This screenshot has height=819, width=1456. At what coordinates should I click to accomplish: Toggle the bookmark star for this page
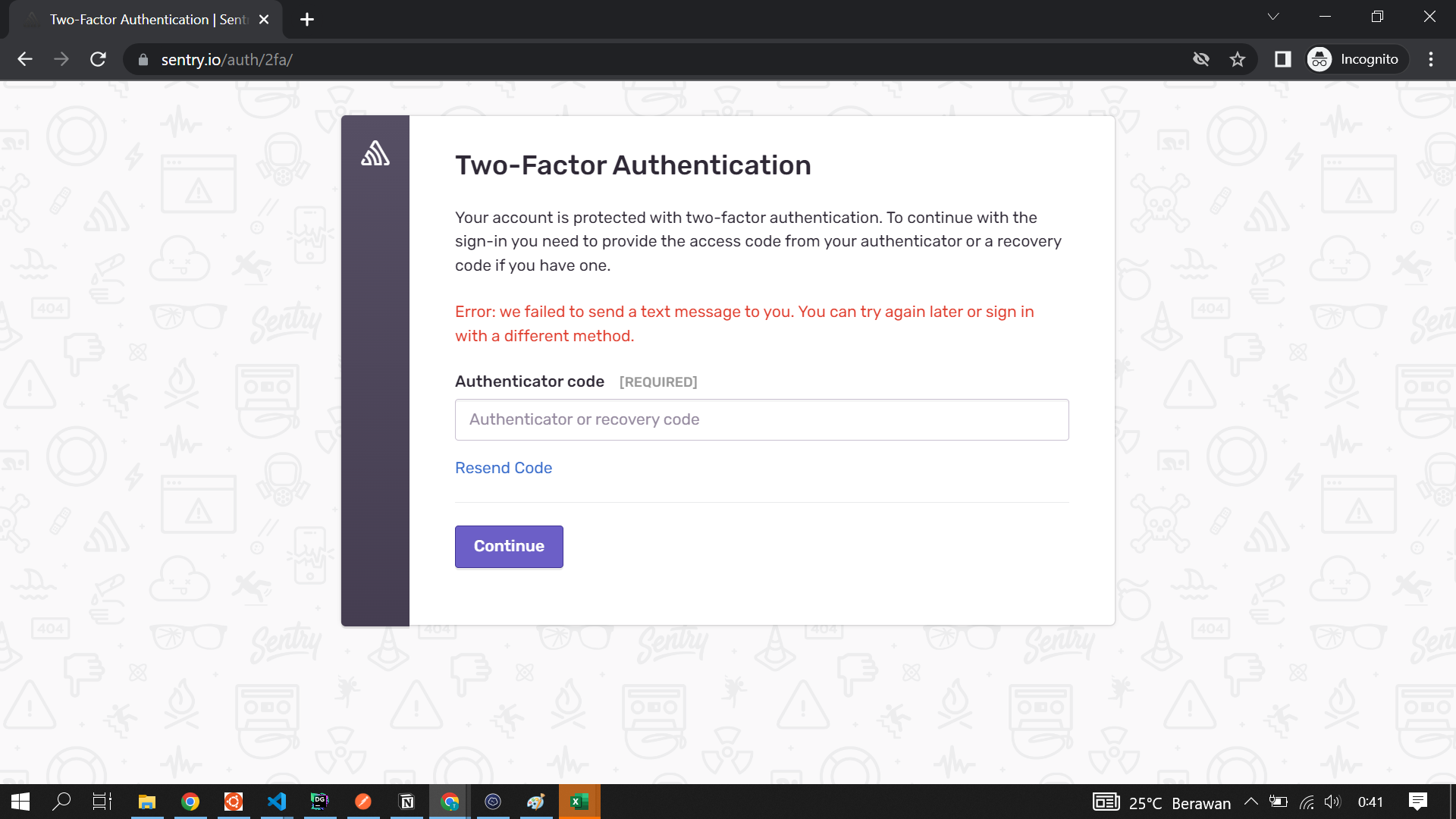[x=1238, y=59]
